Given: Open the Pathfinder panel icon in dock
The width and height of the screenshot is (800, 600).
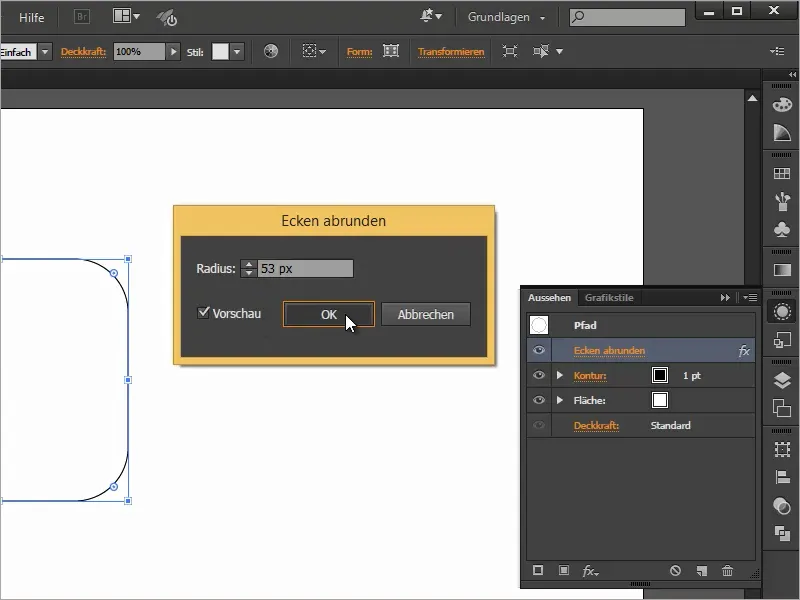Looking at the screenshot, I should [782, 506].
